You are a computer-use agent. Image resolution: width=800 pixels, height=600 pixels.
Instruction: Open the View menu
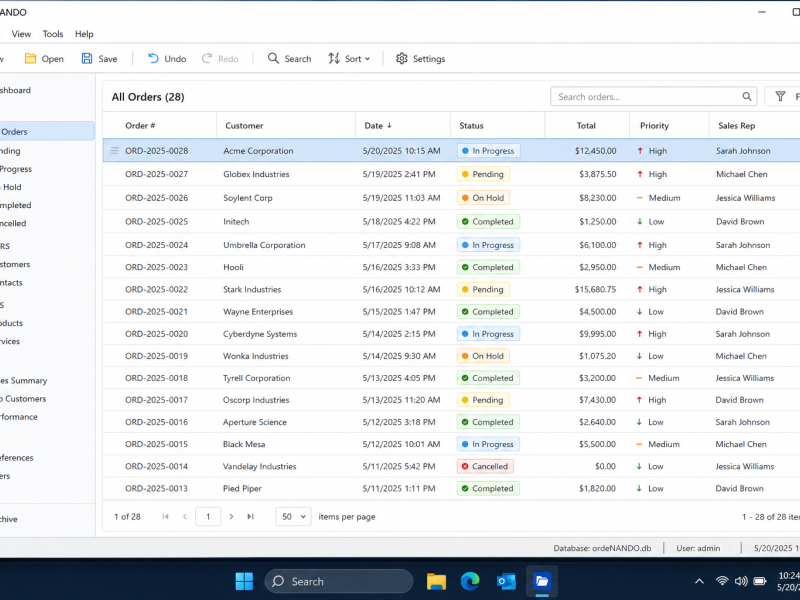21,34
